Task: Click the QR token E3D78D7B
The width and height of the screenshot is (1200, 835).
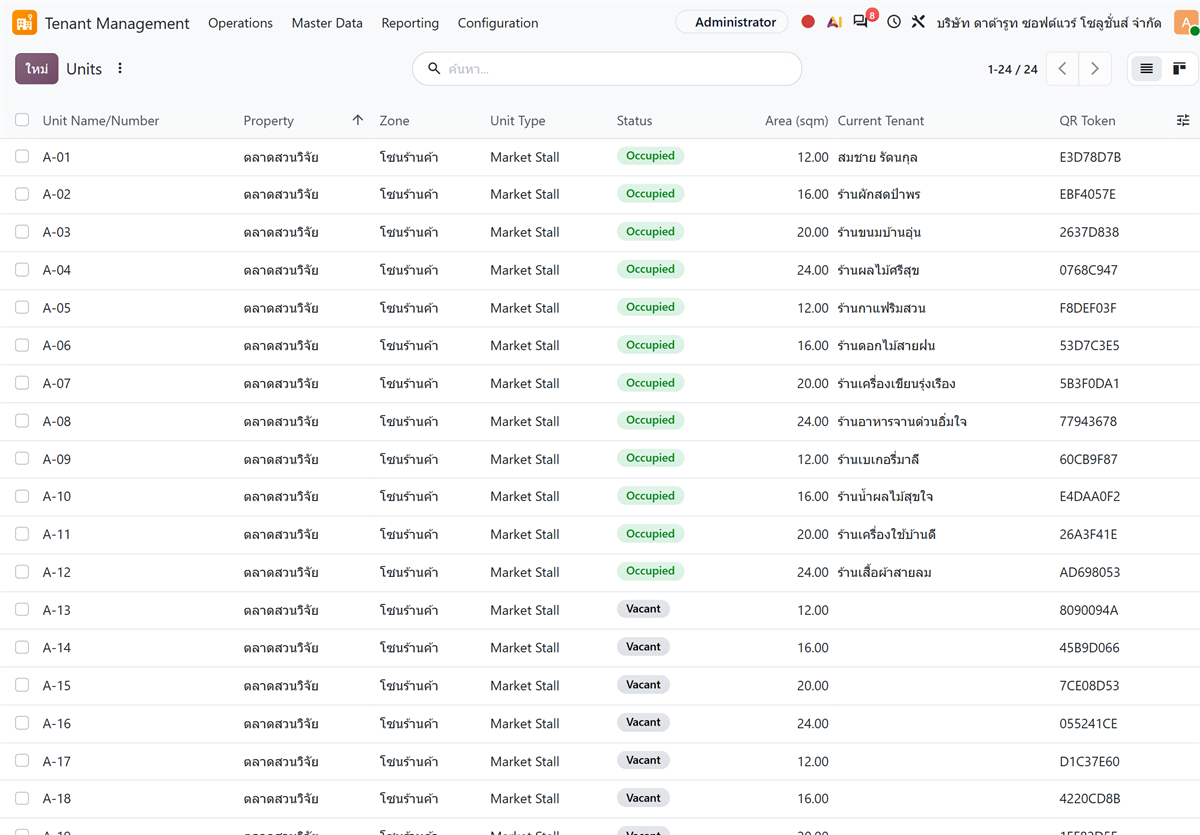Action: pyautogui.click(x=1090, y=157)
